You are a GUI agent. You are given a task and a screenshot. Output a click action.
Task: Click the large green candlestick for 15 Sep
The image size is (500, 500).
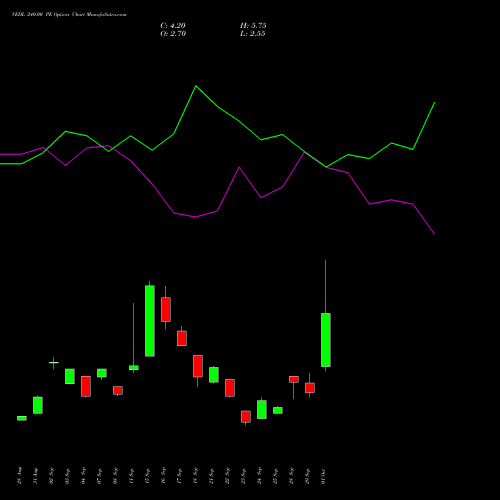click(150, 321)
